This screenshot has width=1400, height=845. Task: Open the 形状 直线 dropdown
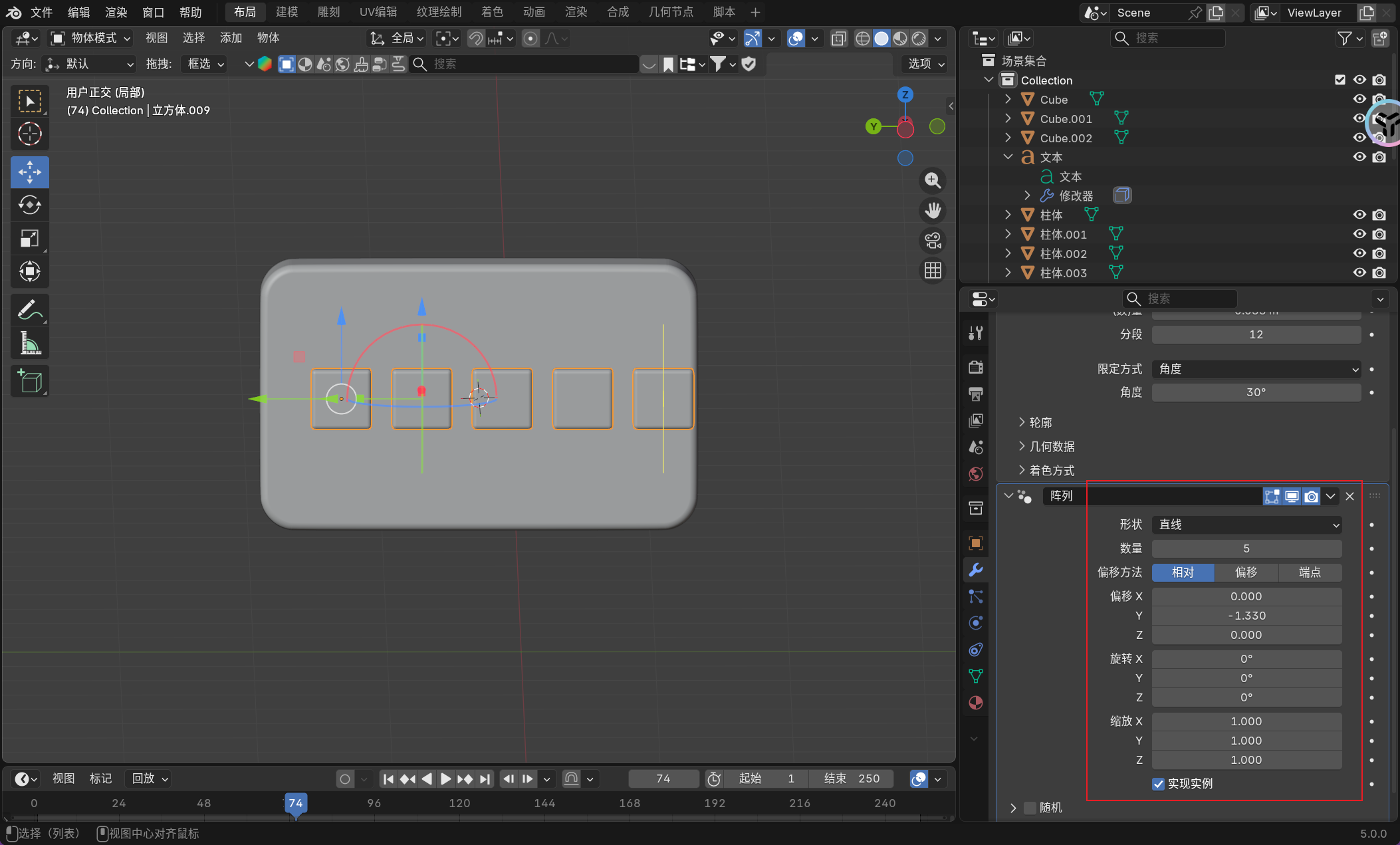point(1246,525)
